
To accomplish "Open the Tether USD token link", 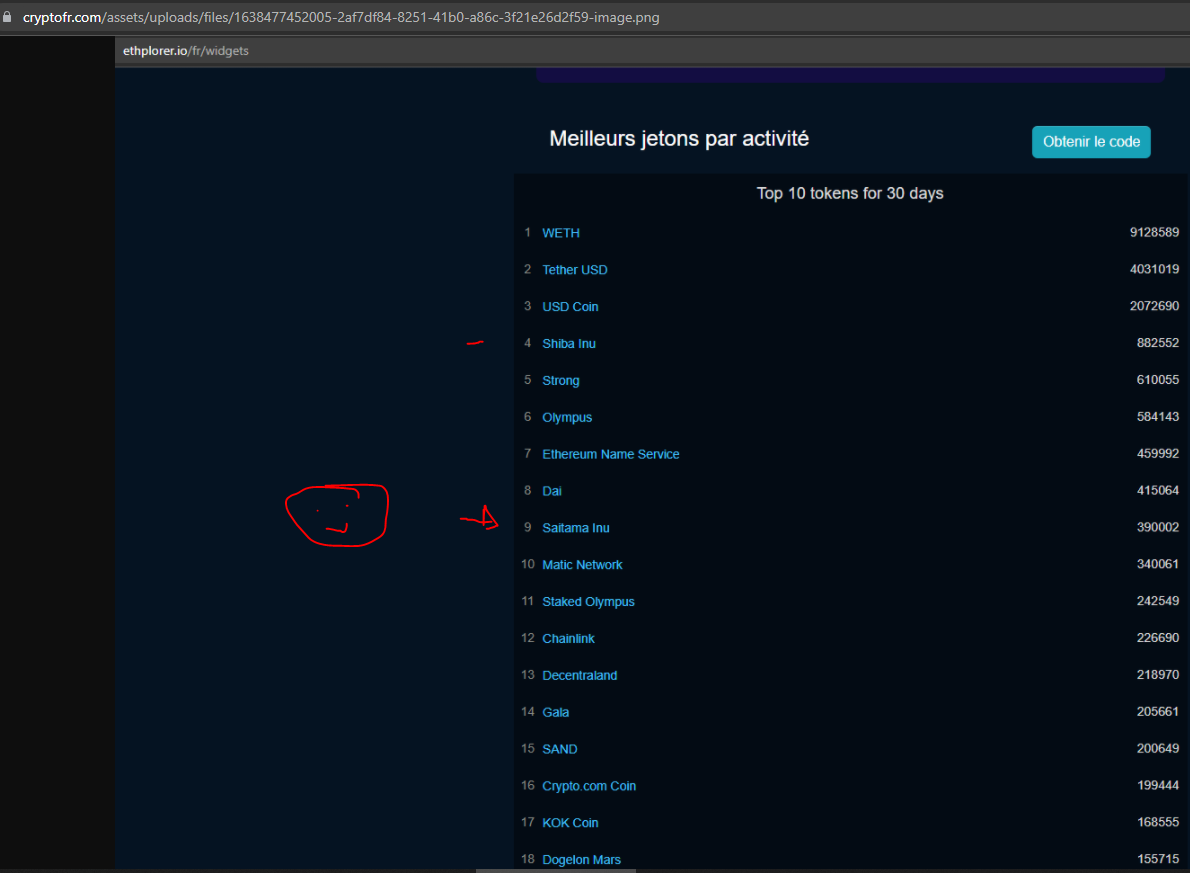I will 574,270.
